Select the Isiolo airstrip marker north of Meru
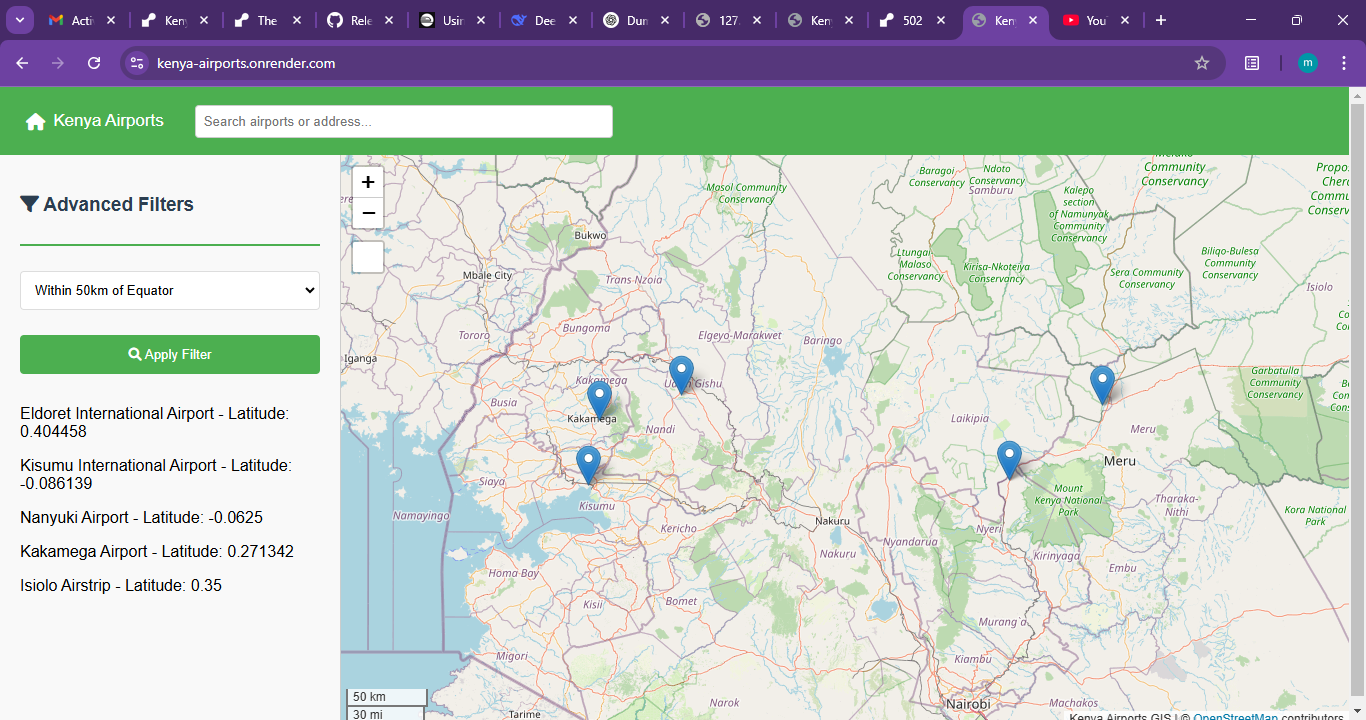The image size is (1366, 720). coord(1102,385)
